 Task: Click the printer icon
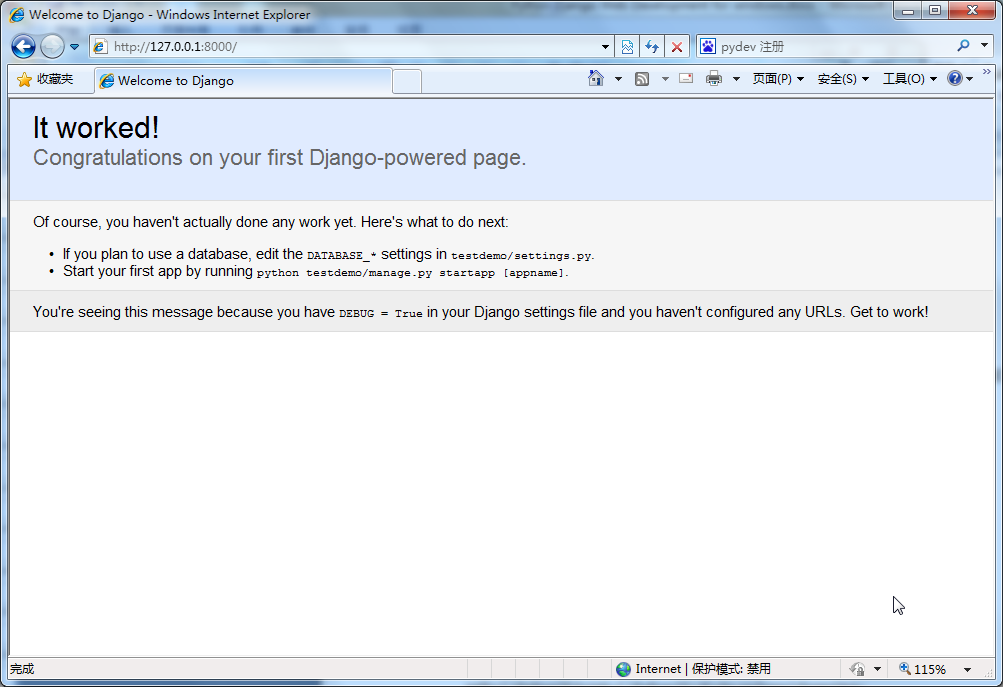713,79
